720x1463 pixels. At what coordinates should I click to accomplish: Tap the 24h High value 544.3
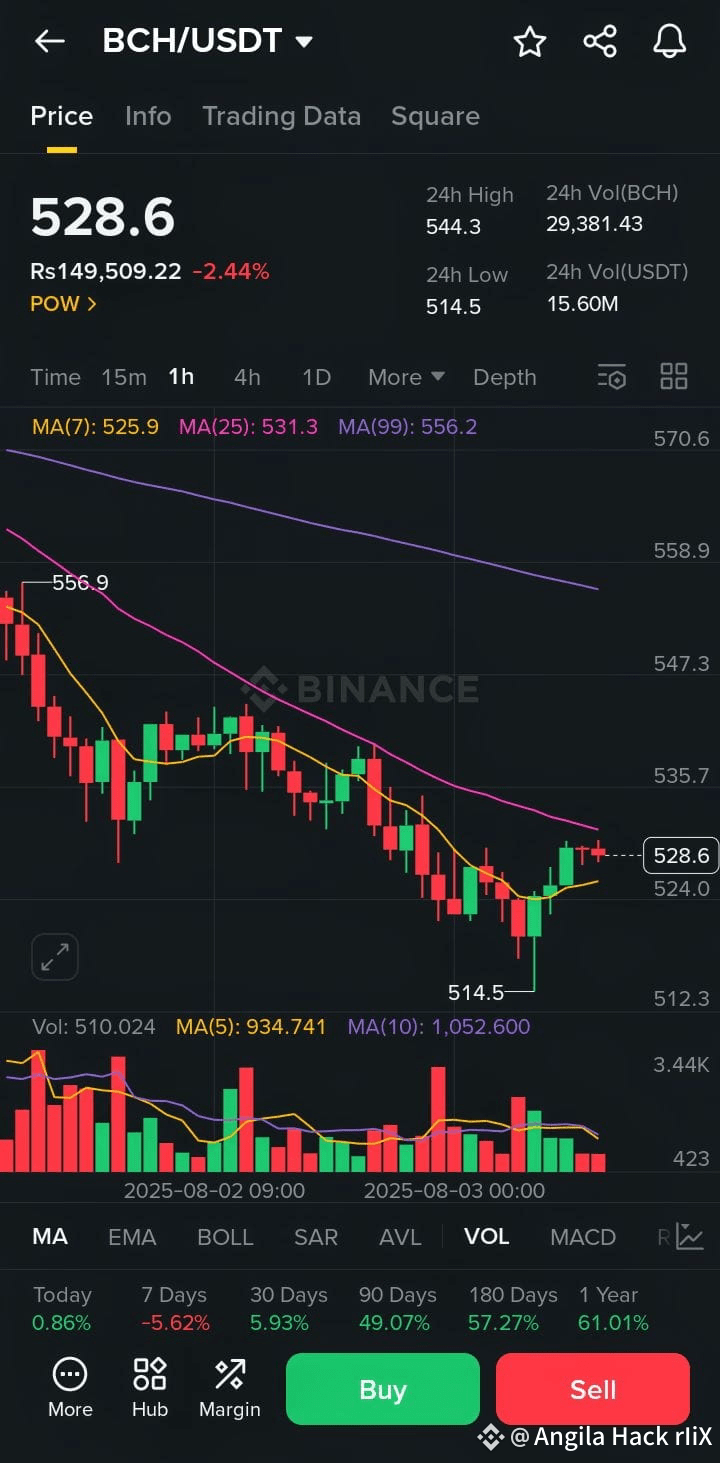pyautogui.click(x=454, y=227)
